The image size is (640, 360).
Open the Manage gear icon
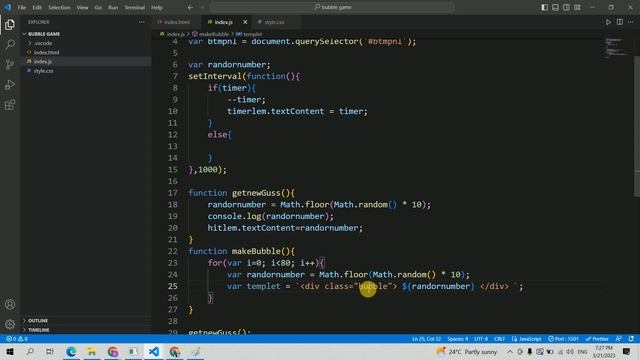pyautogui.click(x=10, y=324)
